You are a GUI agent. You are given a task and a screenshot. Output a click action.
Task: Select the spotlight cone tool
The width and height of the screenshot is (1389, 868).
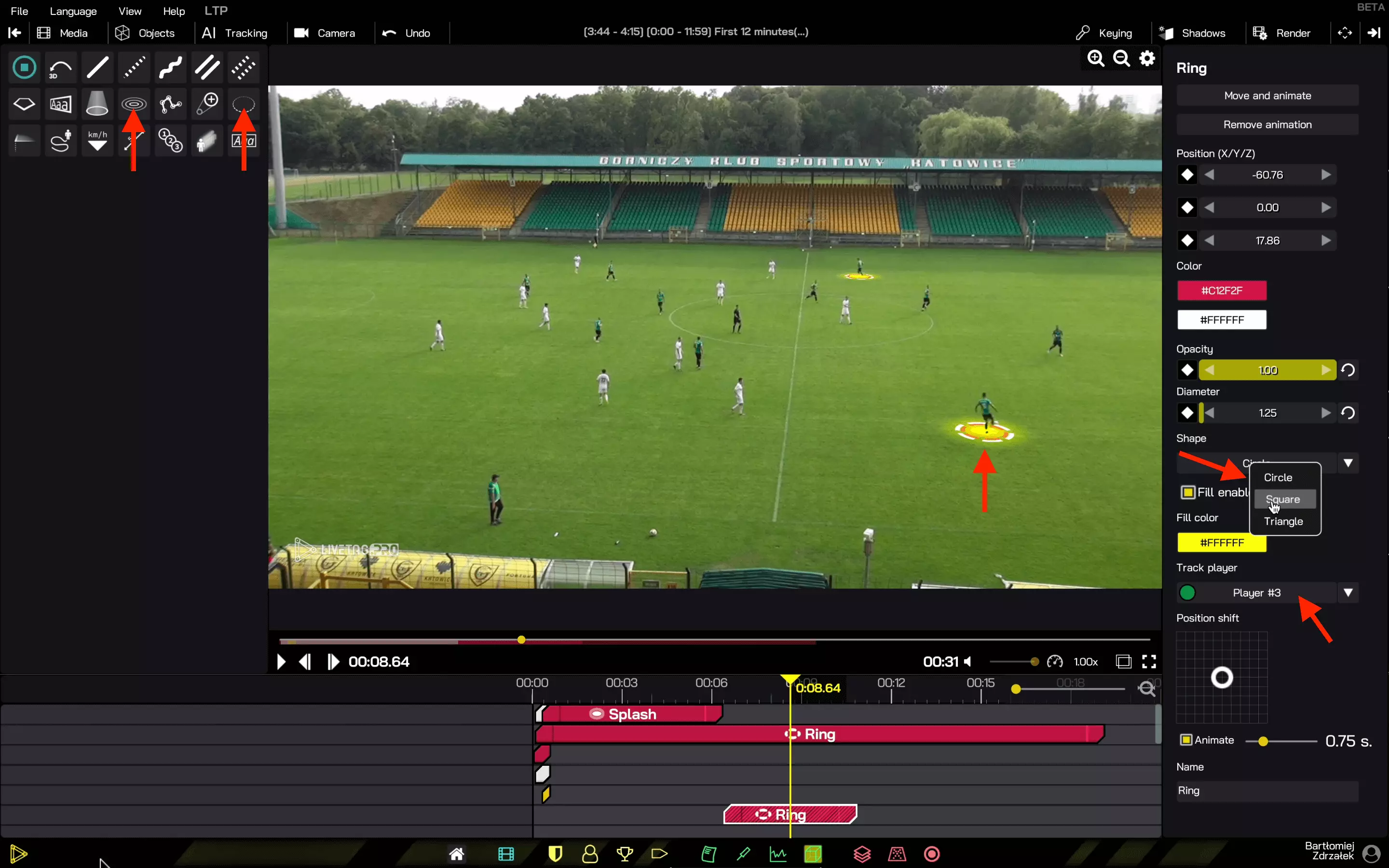(97, 104)
